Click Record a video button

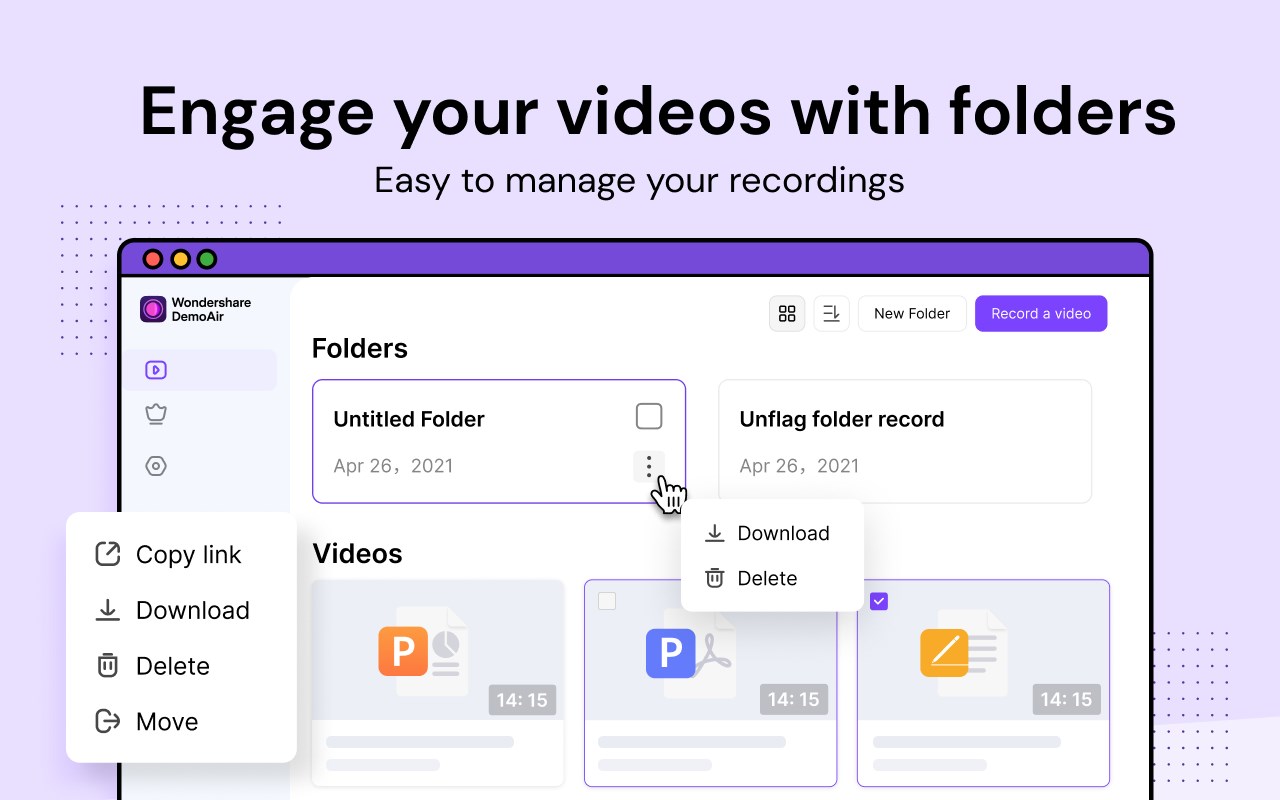coord(1041,314)
